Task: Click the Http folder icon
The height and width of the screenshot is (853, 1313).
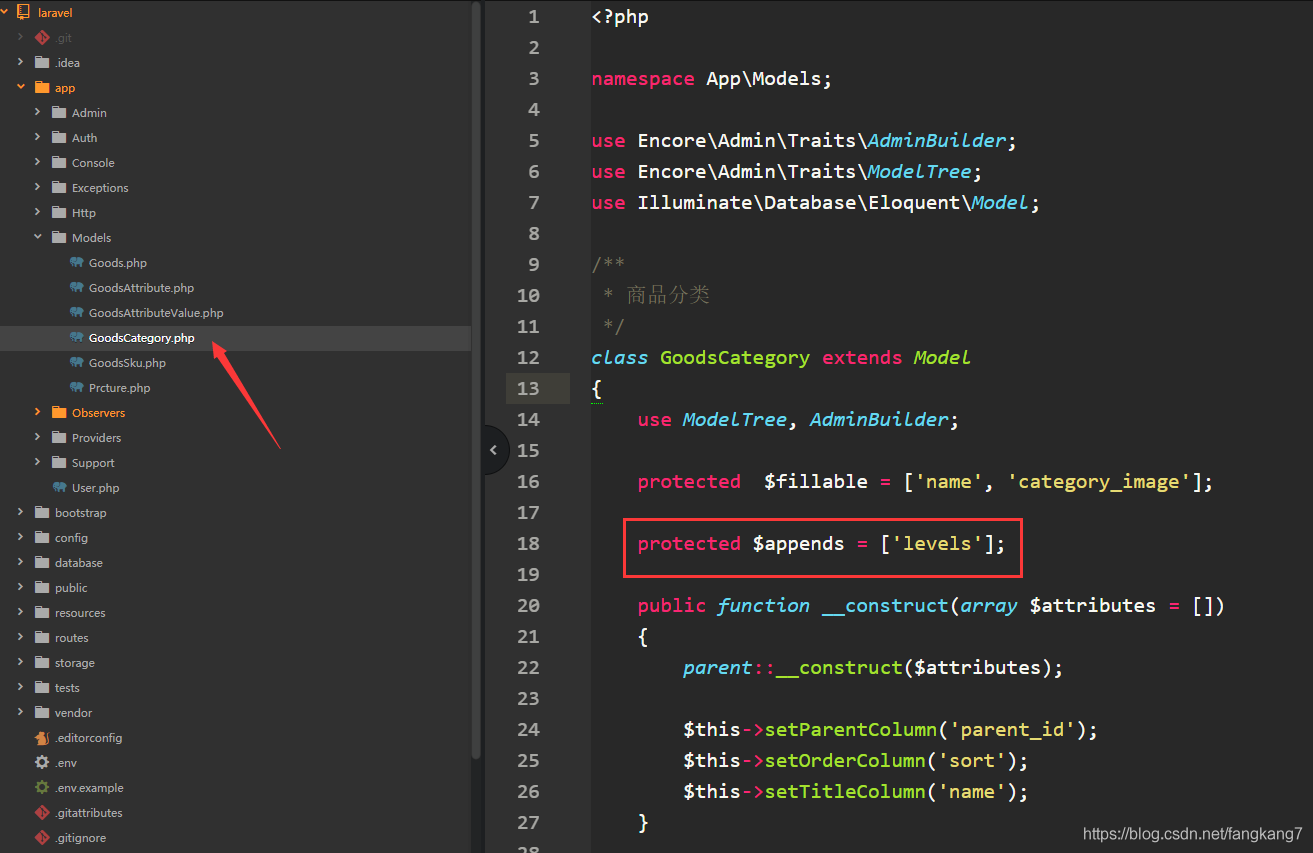Action: (59, 213)
